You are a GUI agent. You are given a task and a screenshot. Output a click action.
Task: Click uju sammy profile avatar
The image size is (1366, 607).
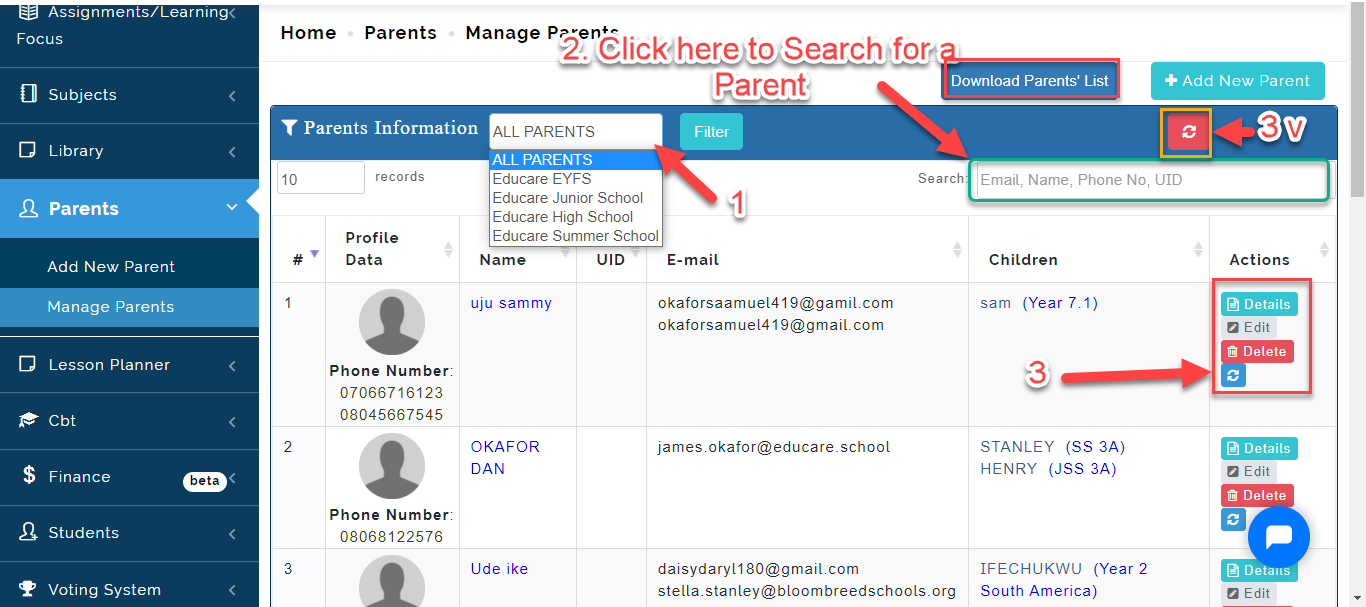click(392, 322)
